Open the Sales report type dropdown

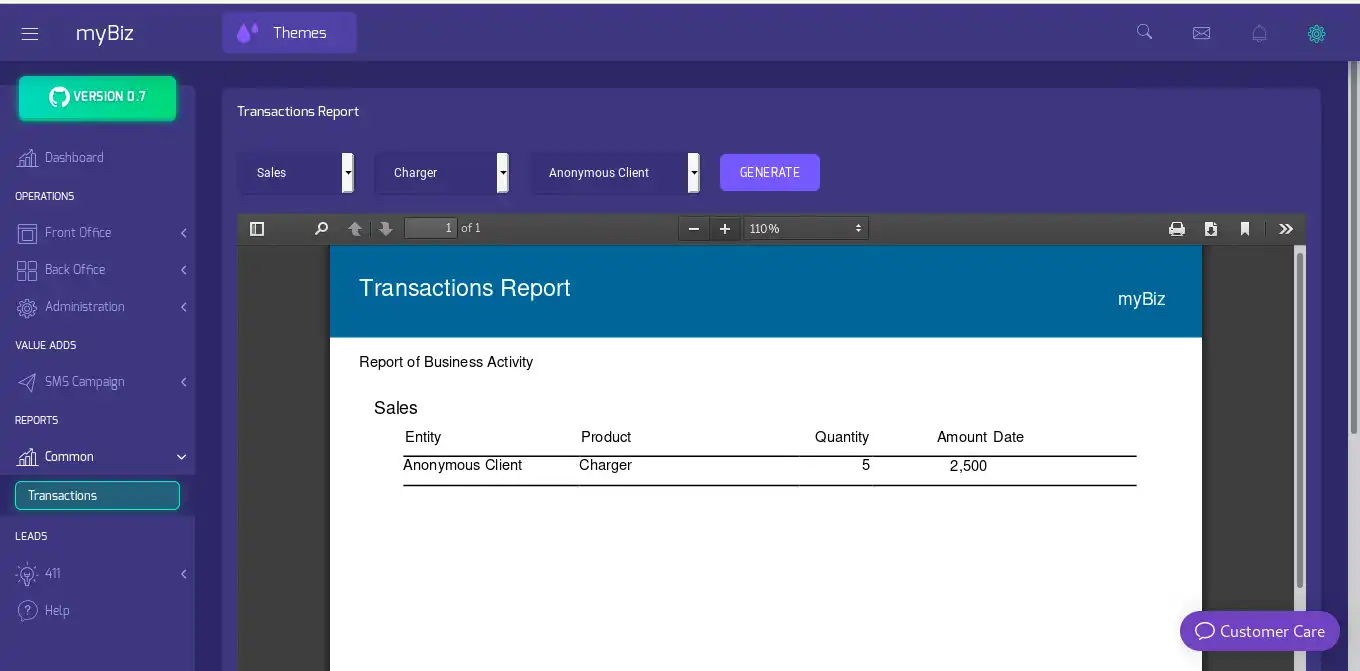click(x=296, y=173)
